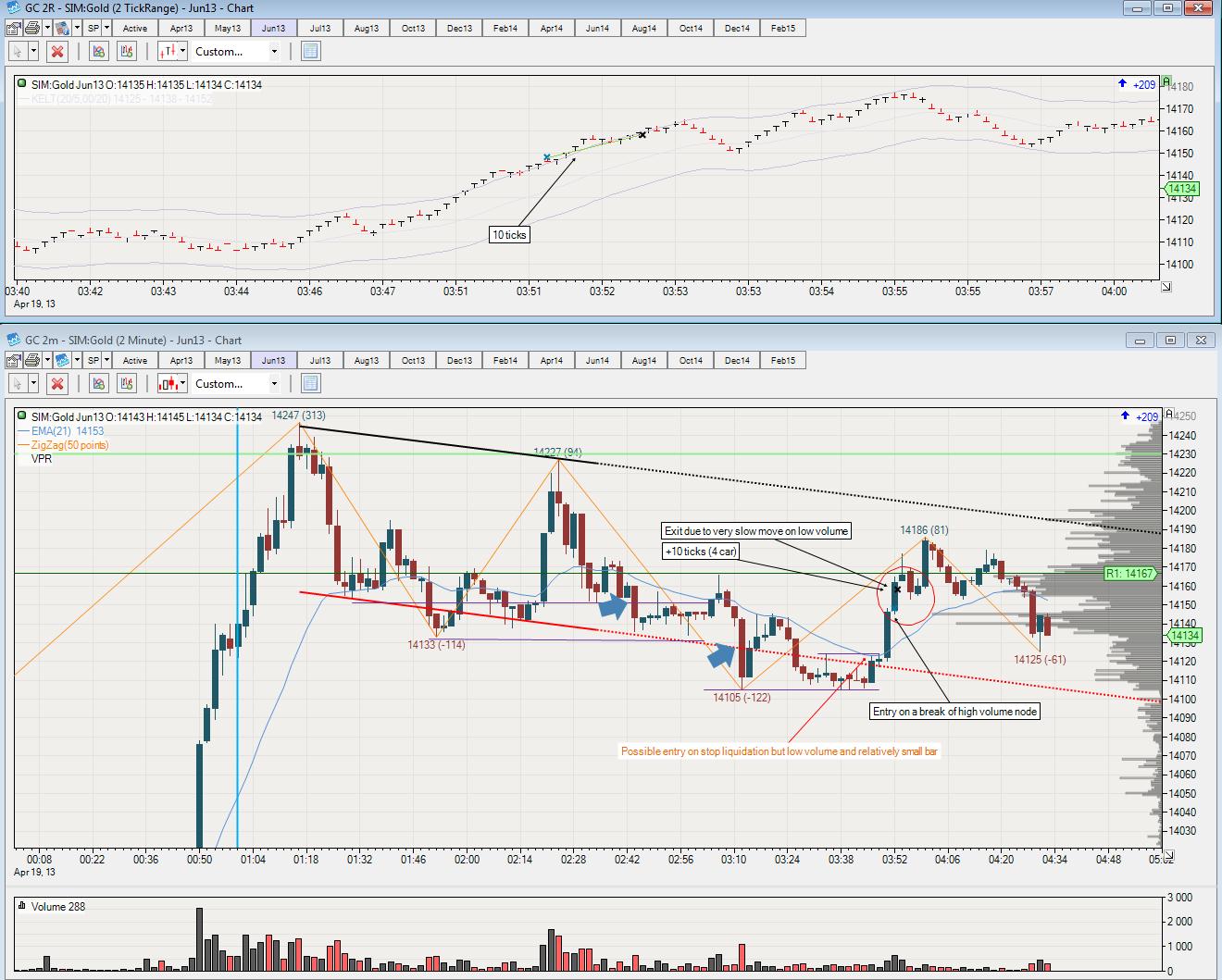Open Aug13 contract tab in GC 2R window

coord(367,28)
